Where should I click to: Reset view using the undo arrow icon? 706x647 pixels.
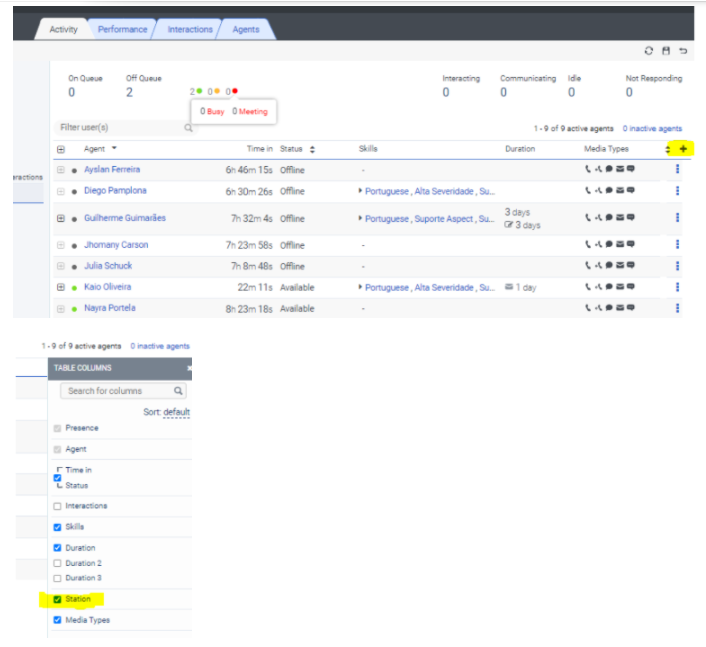(x=683, y=51)
